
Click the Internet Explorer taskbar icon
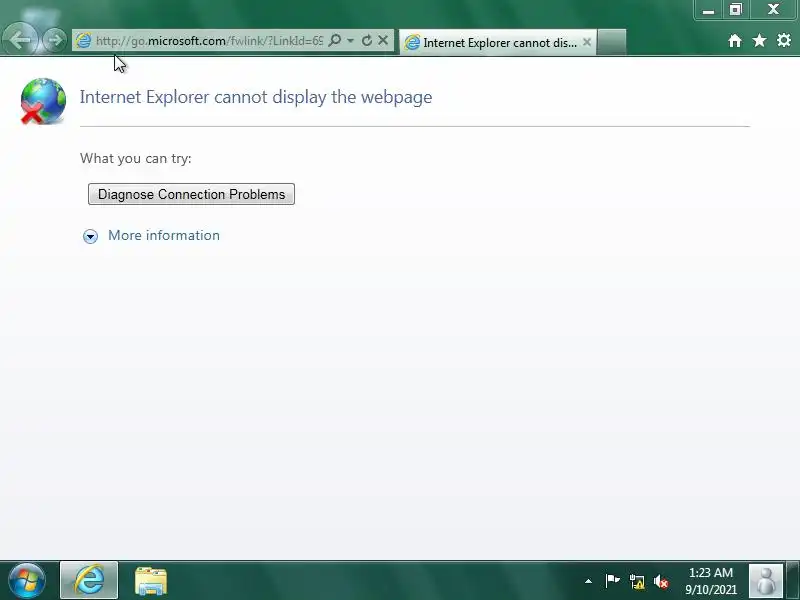(89, 581)
